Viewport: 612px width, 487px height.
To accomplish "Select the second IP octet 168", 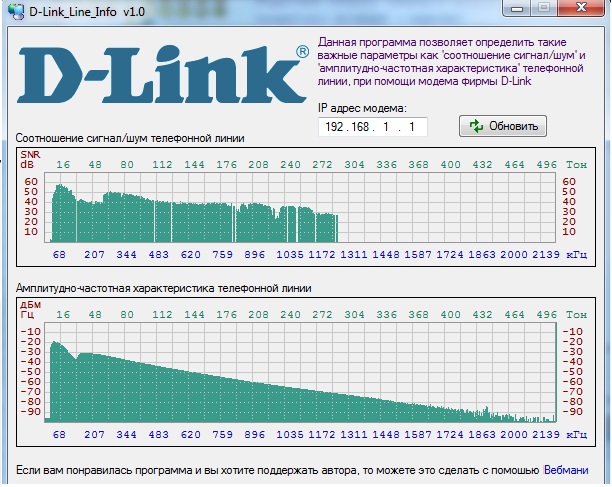I will [360, 127].
